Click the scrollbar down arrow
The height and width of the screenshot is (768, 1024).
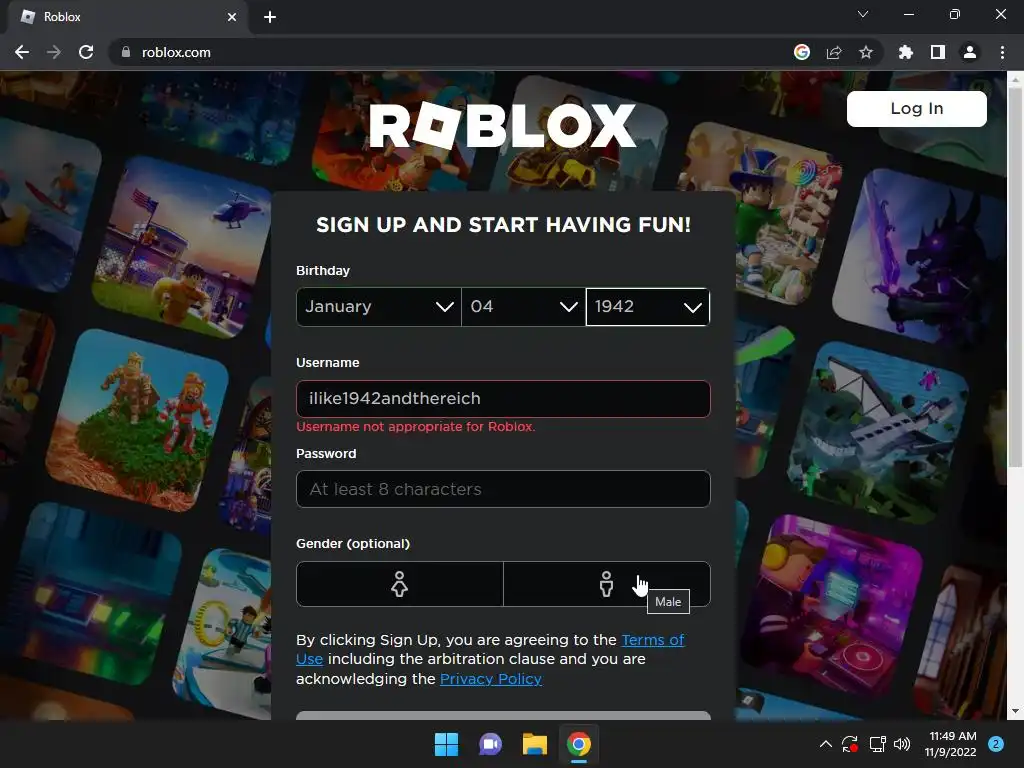(x=1015, y=711)
